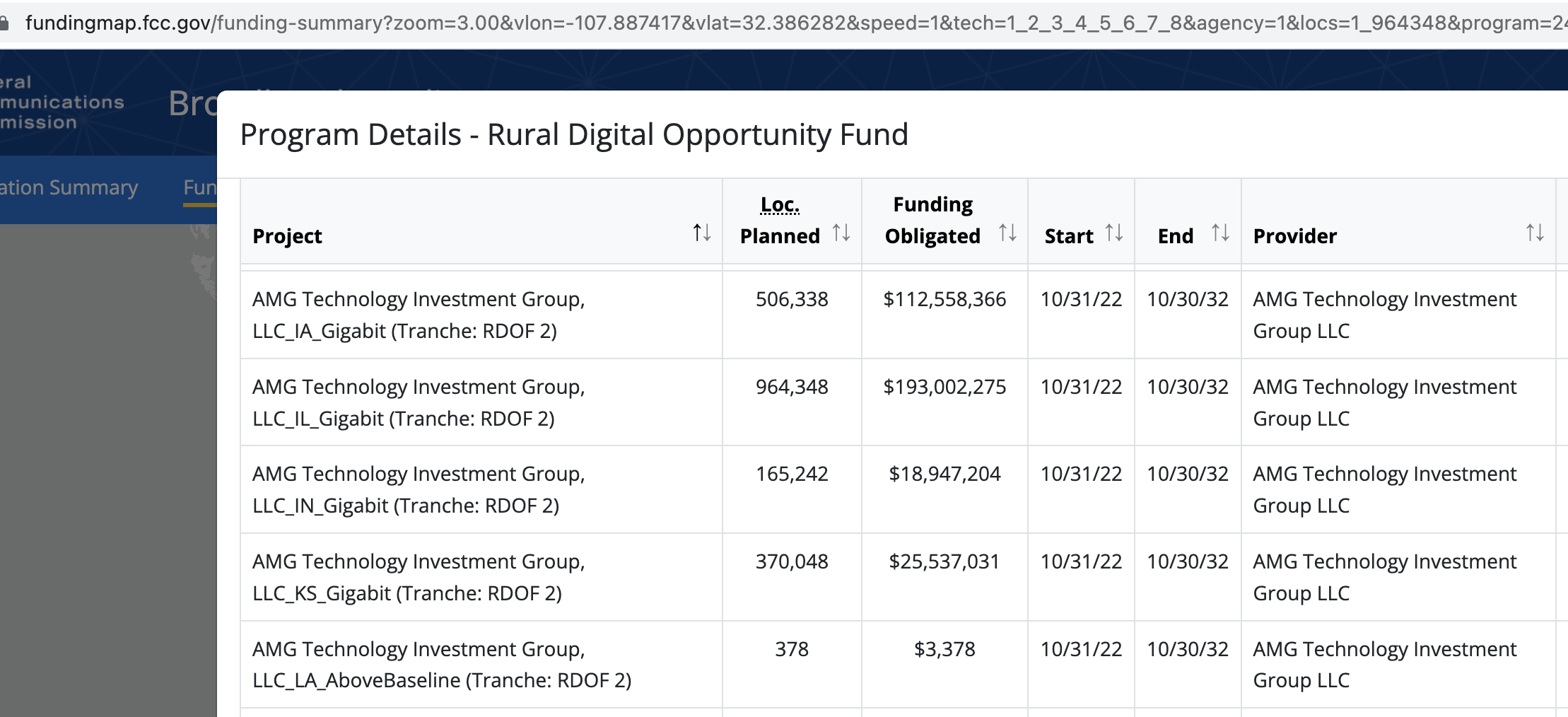Sort by Funding Obligated column arrows
This screenshot has height=717, width=1568.
pyautogui.click(x=1007, y=233)
